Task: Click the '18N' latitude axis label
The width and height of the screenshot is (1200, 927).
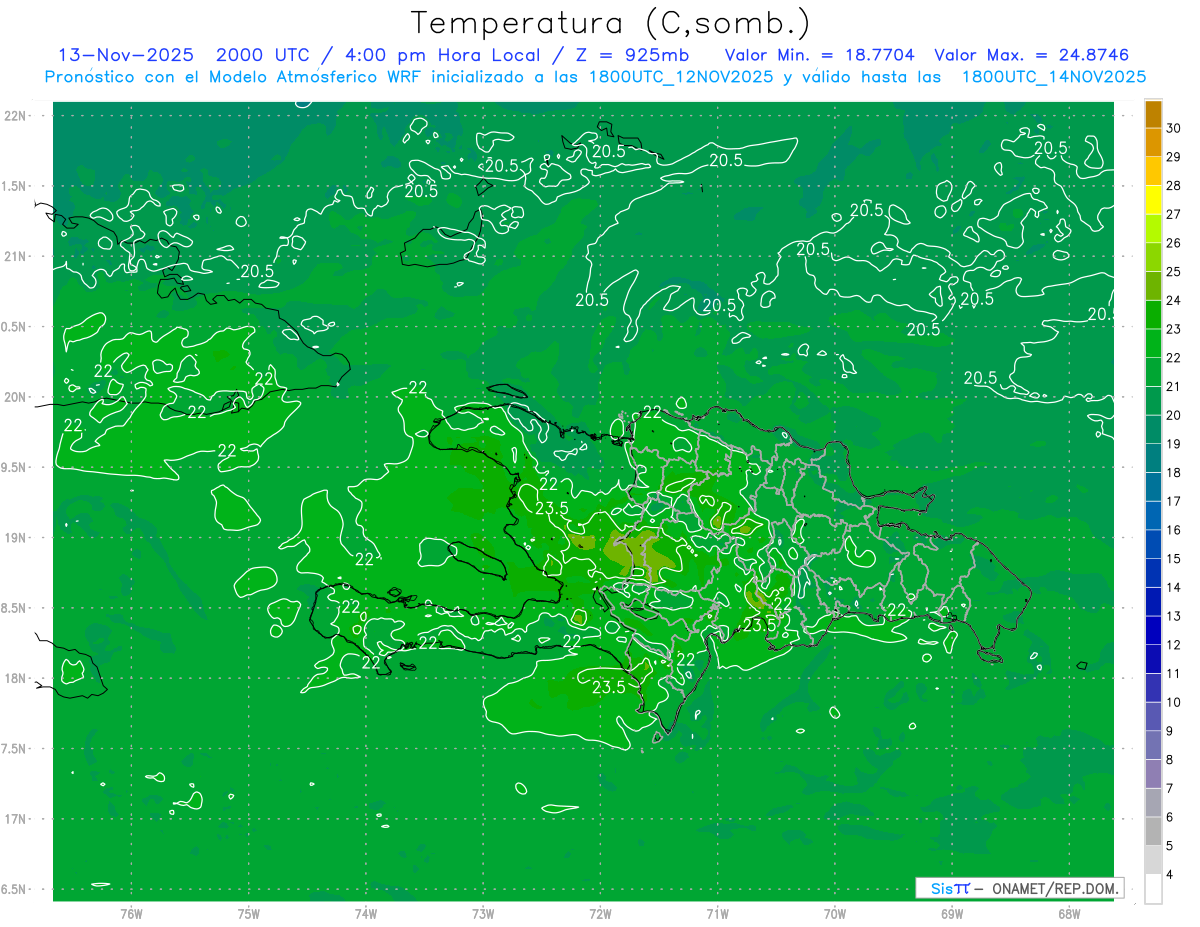Action: pos(16,678)
